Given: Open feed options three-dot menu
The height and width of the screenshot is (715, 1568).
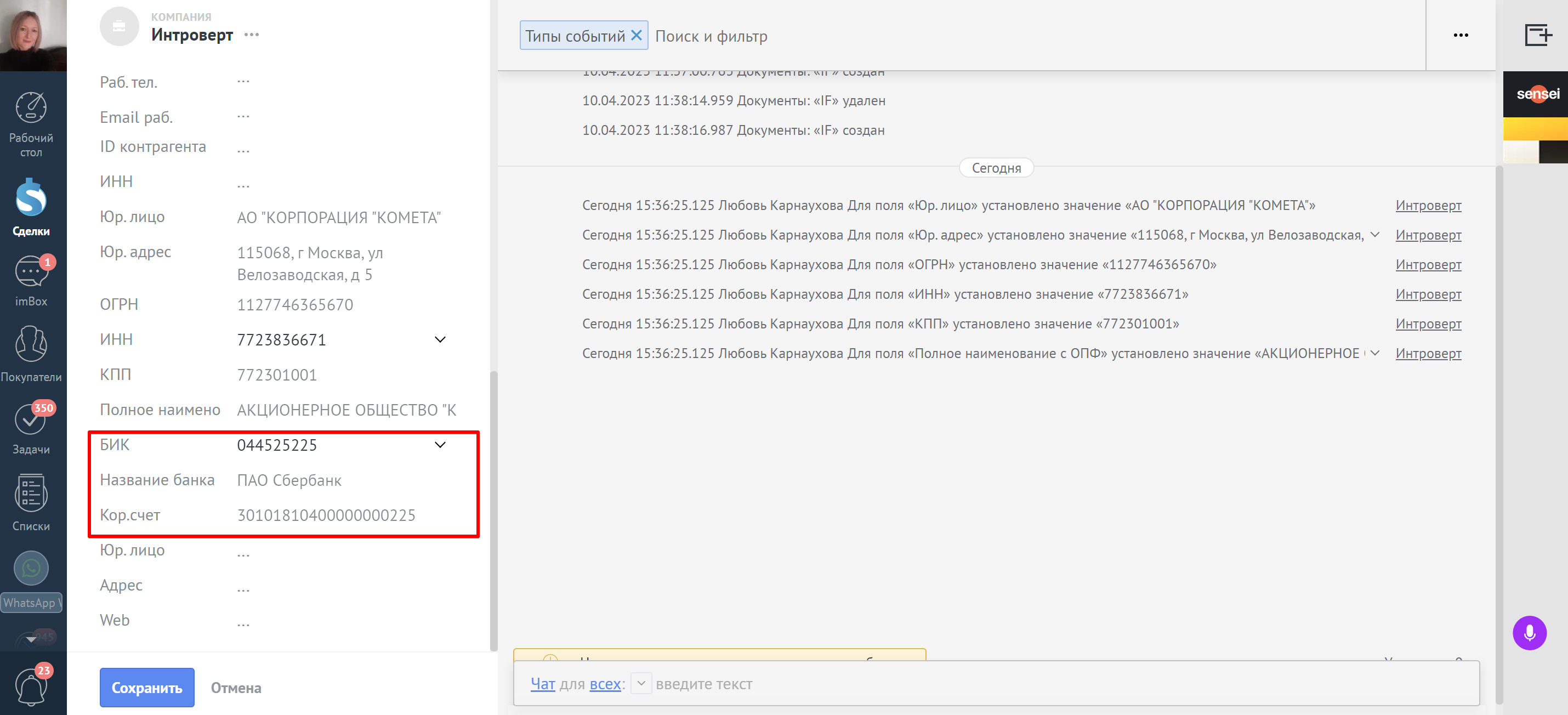Looking at the screenshot, I should pos(1460,35).
